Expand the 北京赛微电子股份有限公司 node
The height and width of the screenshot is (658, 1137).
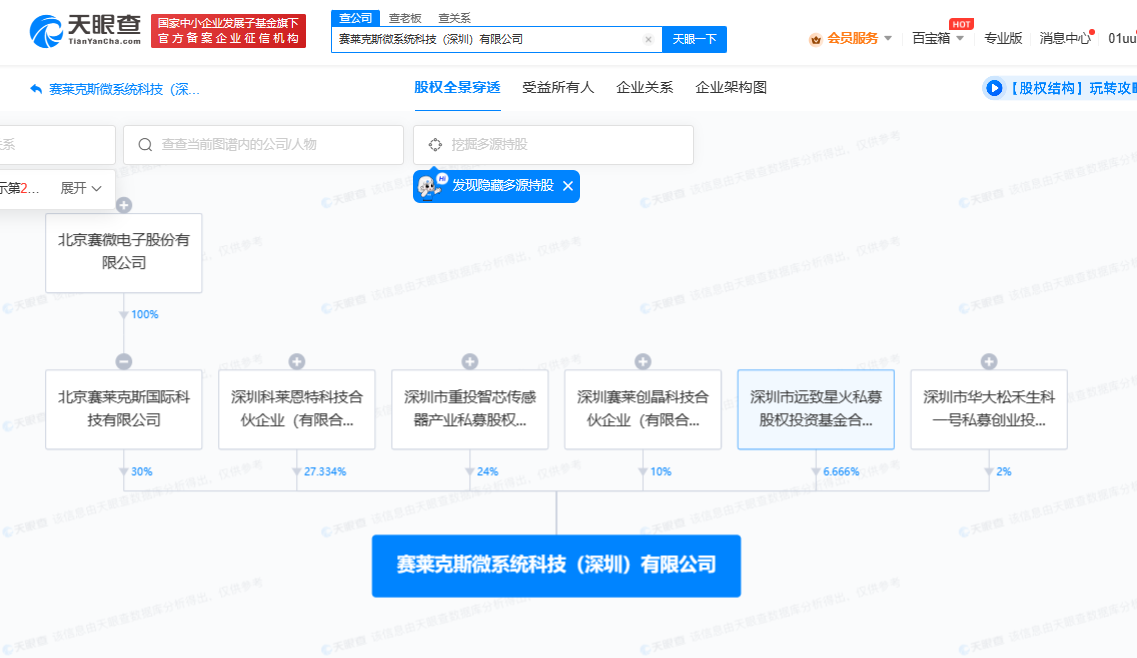(x=124, y=205)
